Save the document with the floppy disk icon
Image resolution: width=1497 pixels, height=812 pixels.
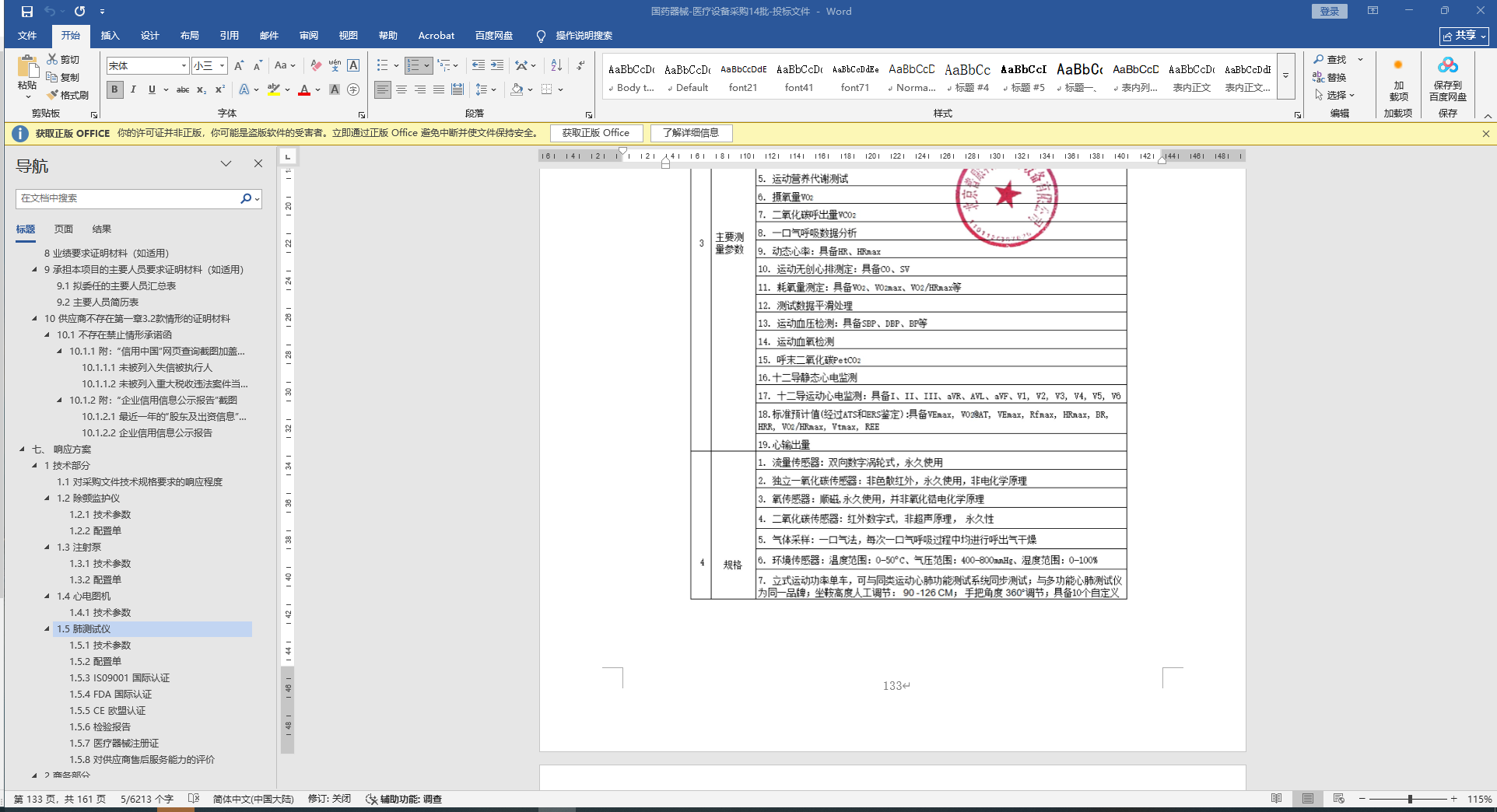tap(26, 12)
